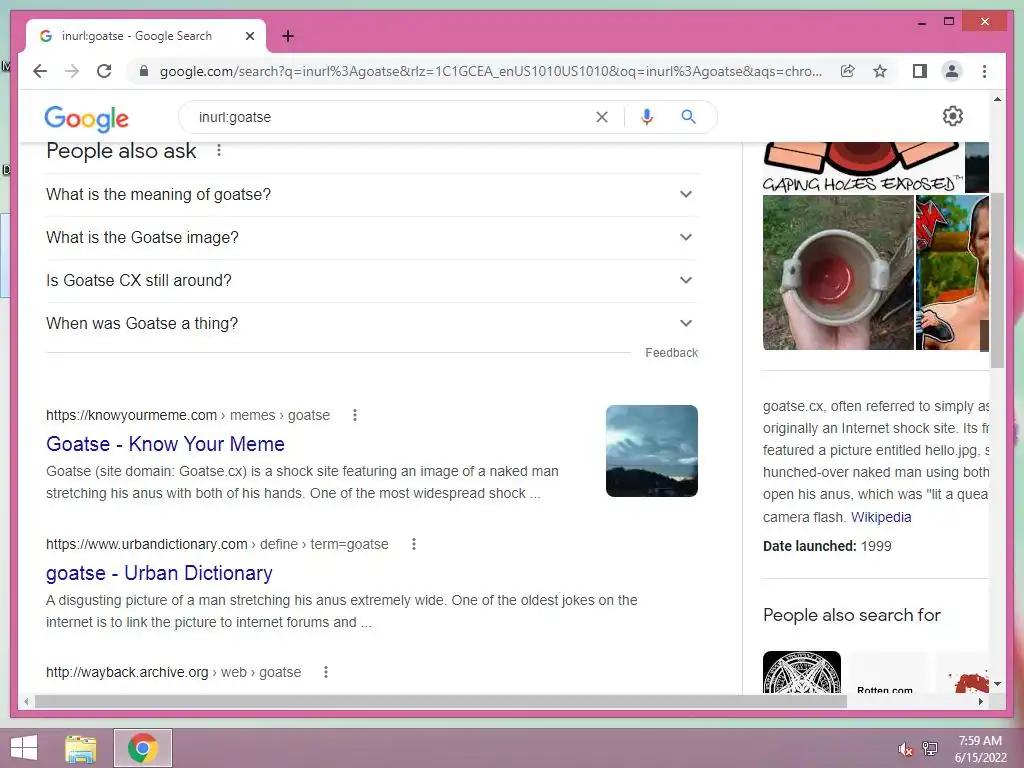Click the wayback.archive.org result URL
The height and width of the screenshot is (768, 1024).
click(x=174, y=672)
